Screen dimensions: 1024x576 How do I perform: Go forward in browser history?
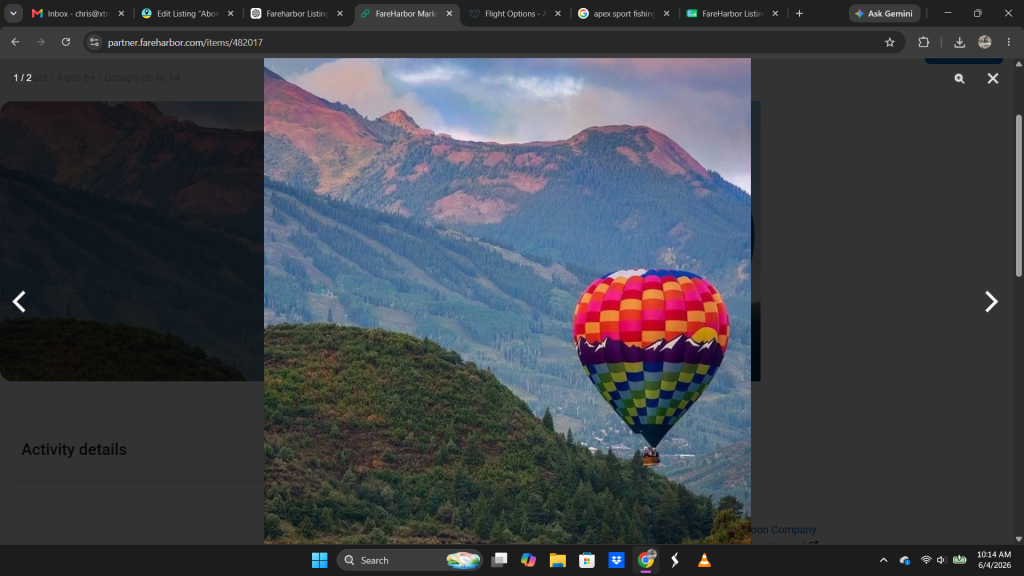tap(40, 42)
